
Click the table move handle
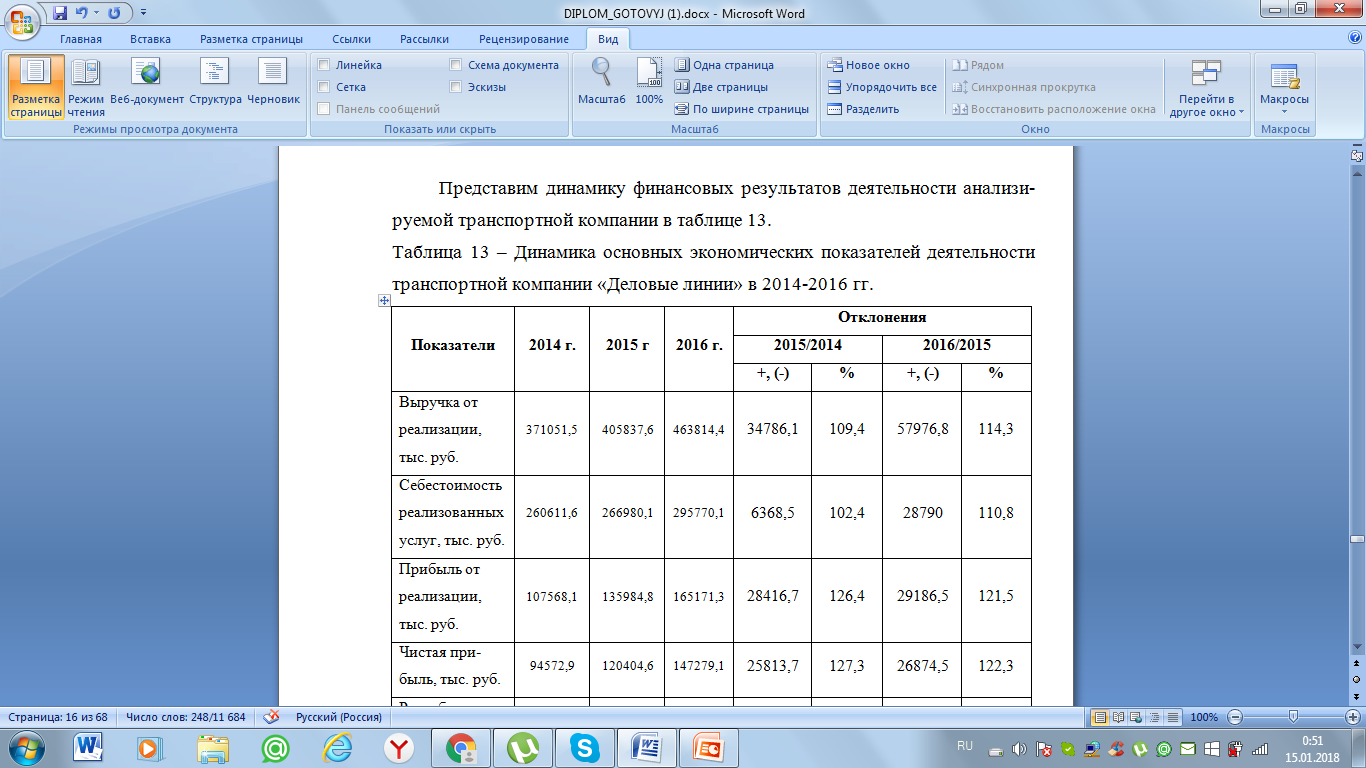[383, 300]
